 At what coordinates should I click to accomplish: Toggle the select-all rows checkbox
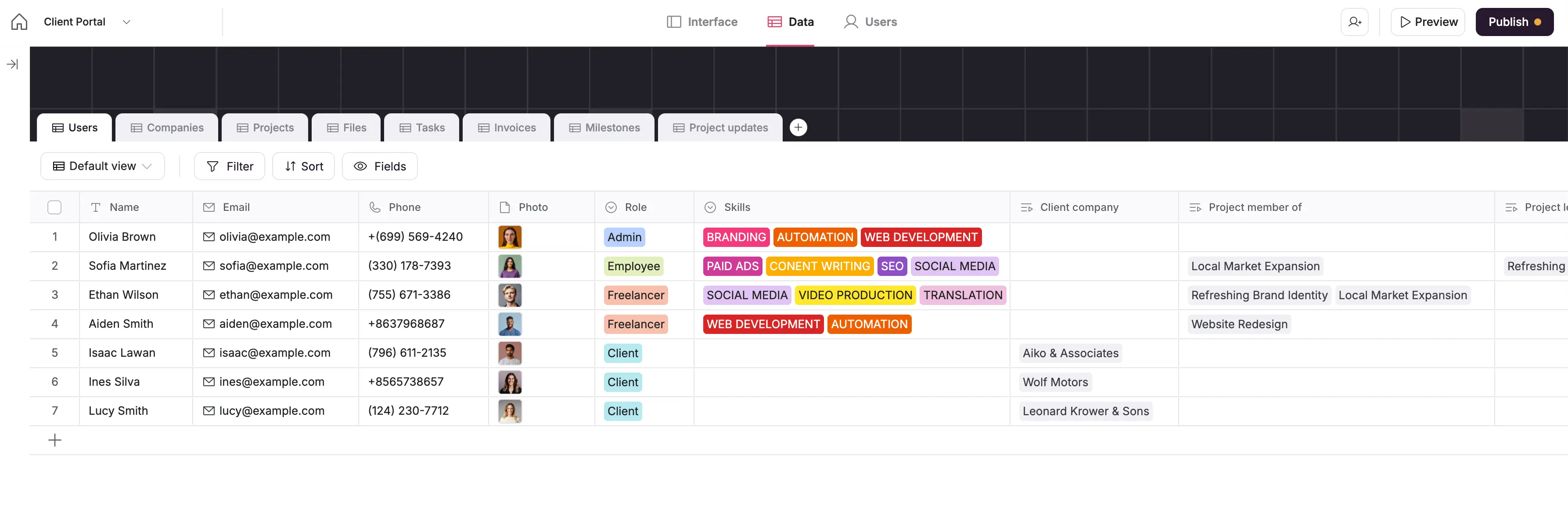coord(55,207)
